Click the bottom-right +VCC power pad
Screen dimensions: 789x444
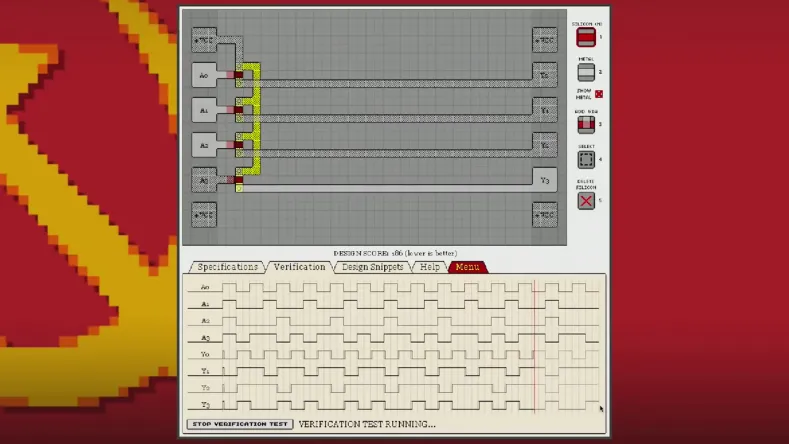(544, 215)
